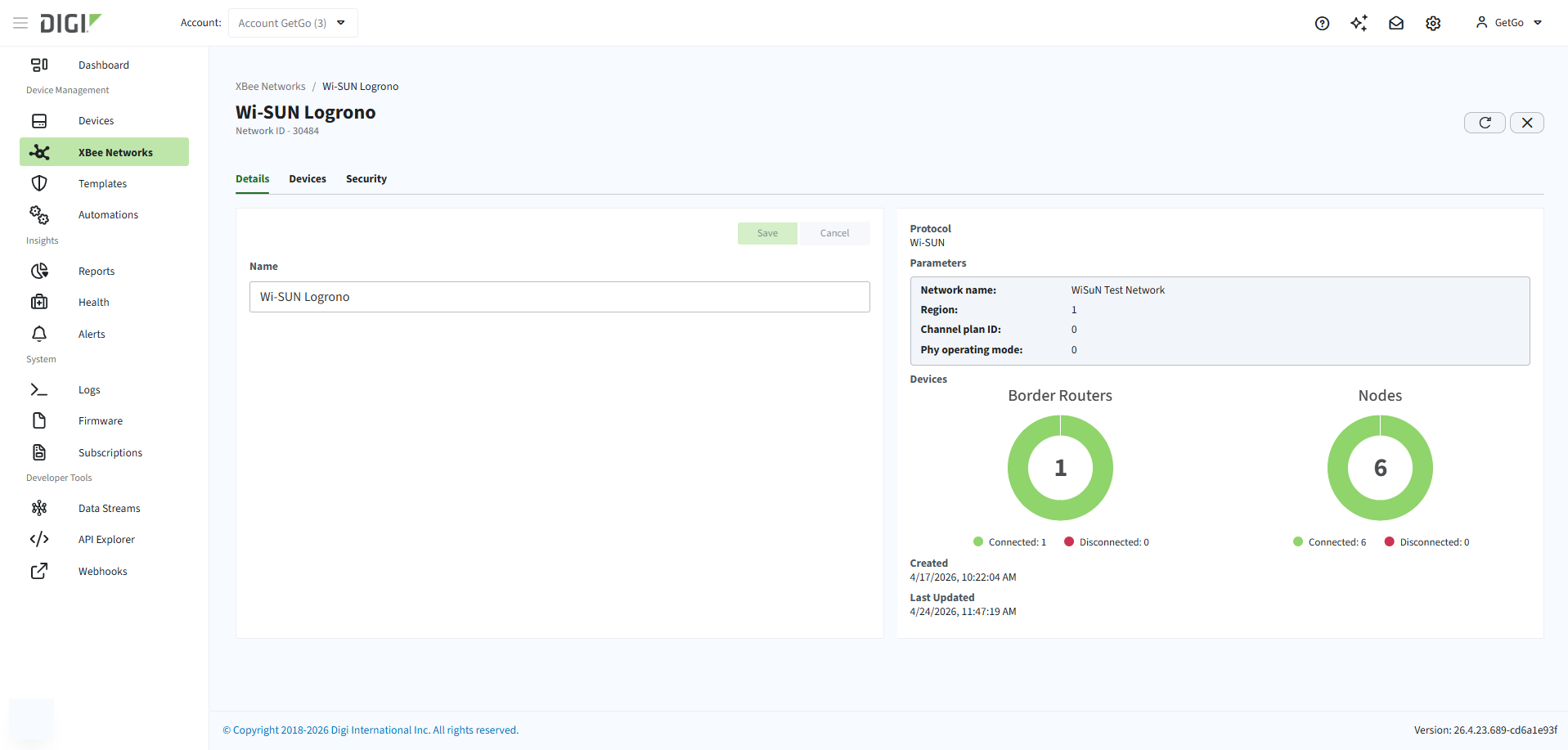This screenshot has width=1568, height=750.
Task: Click the Digi copyright footer link
Action: click(371, 730)
